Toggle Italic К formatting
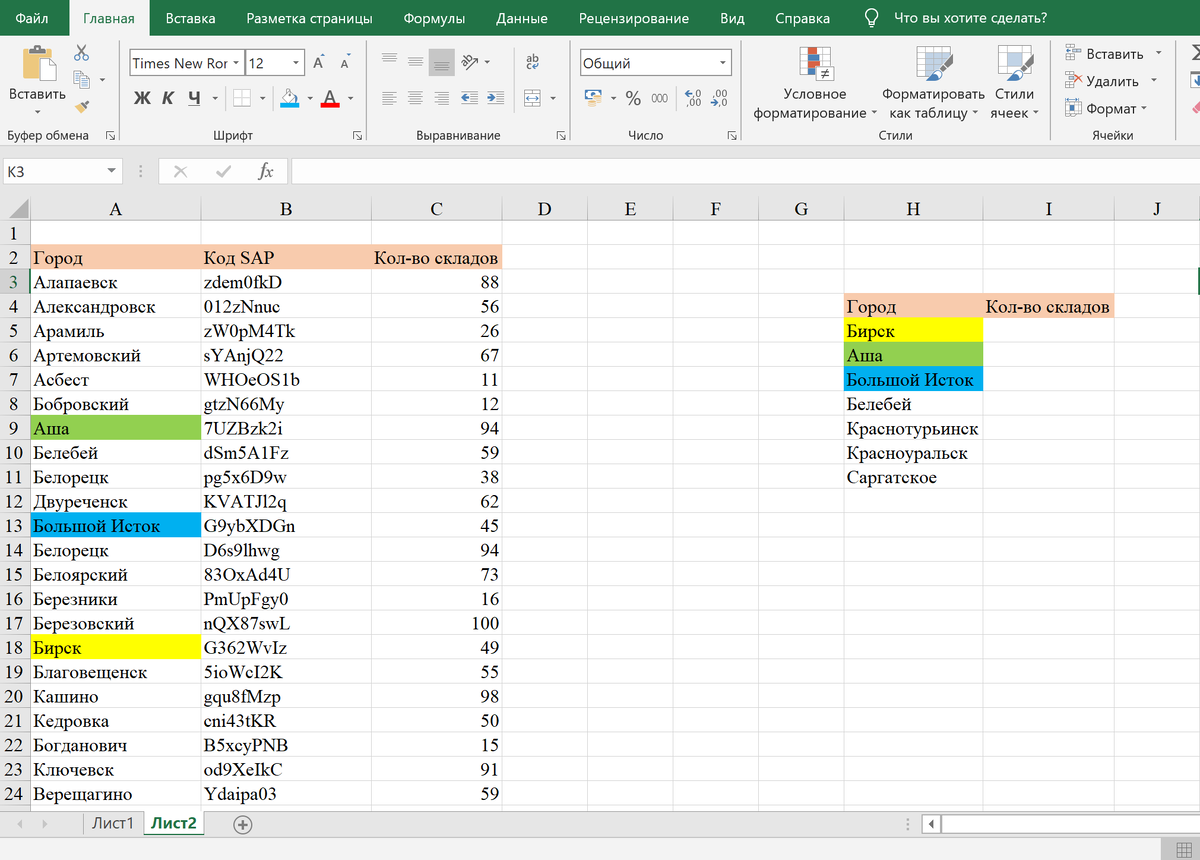Image resolution: width=1200 pixels, height=860 pixels. (168, 98)
